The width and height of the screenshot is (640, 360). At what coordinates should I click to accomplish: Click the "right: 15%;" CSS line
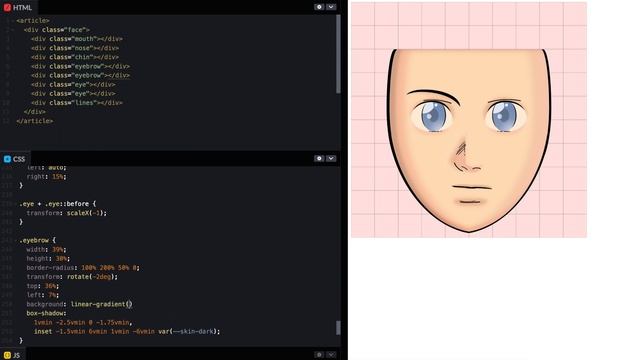click(x=46, y=177)
